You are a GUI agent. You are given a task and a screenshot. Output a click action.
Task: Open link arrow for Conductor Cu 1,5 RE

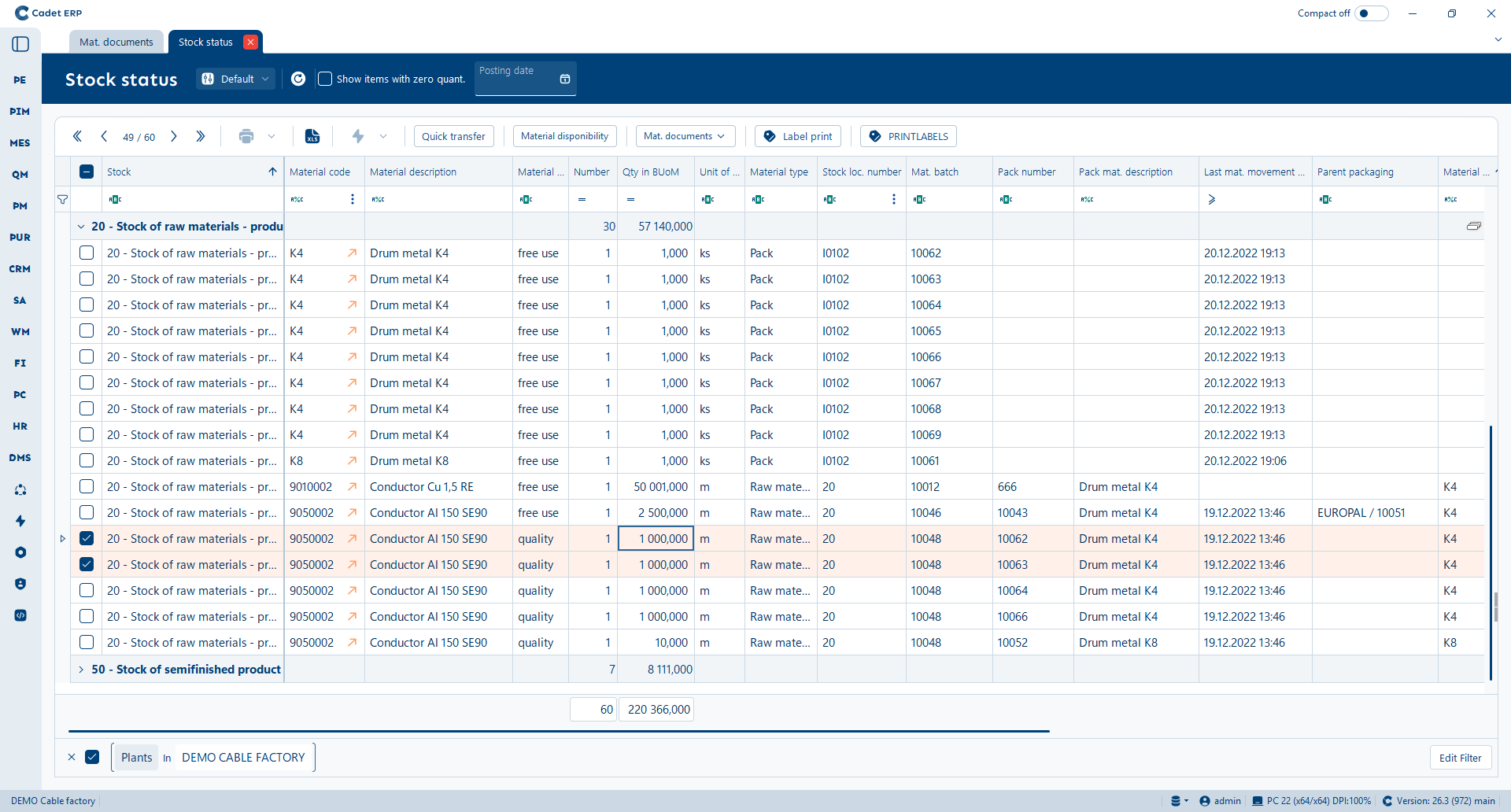[x=352, y=487]
